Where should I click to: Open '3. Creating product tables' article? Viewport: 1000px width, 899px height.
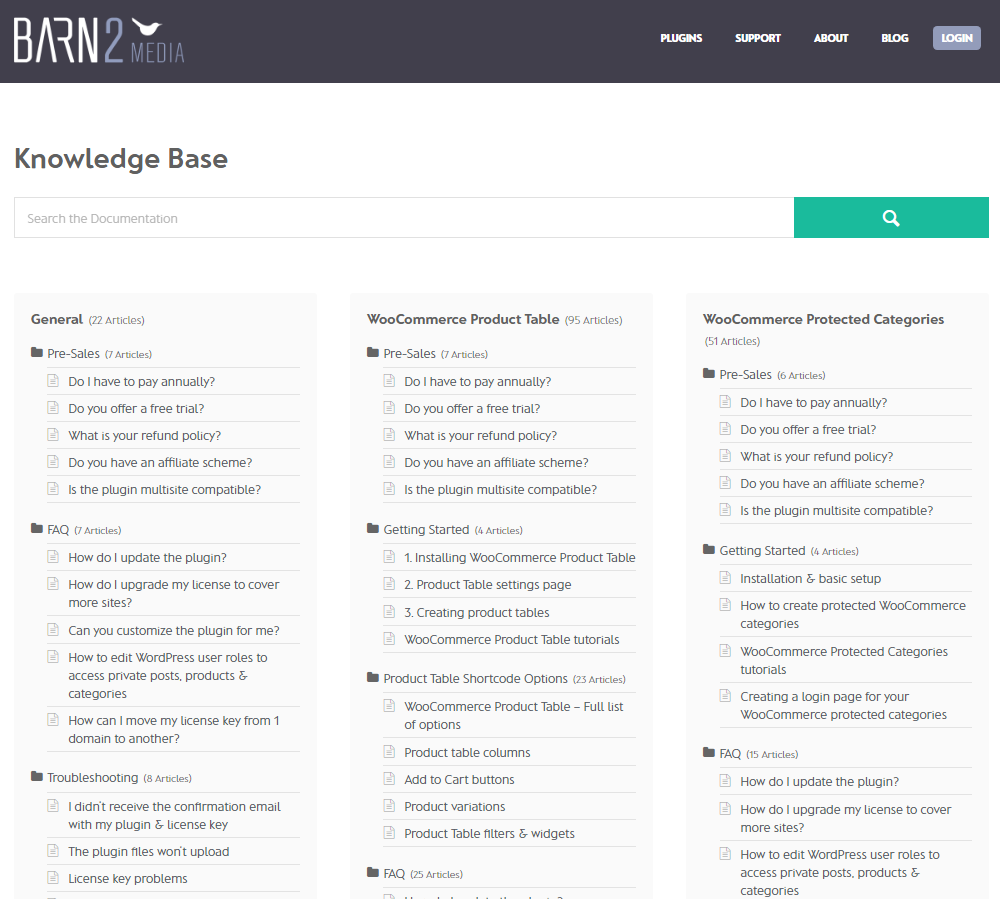476,613
